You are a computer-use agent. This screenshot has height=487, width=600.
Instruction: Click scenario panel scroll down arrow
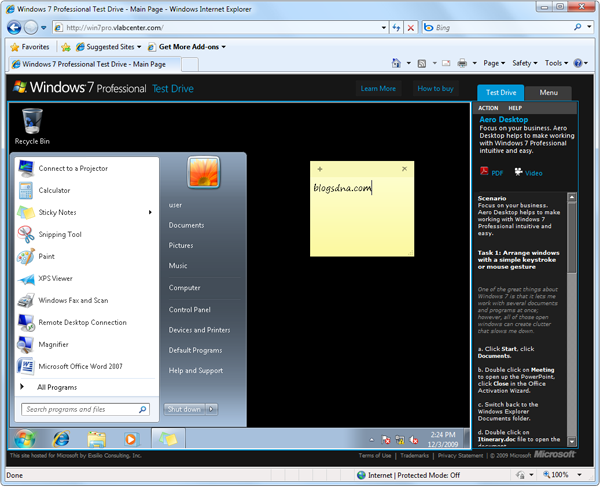click(572, 441)
